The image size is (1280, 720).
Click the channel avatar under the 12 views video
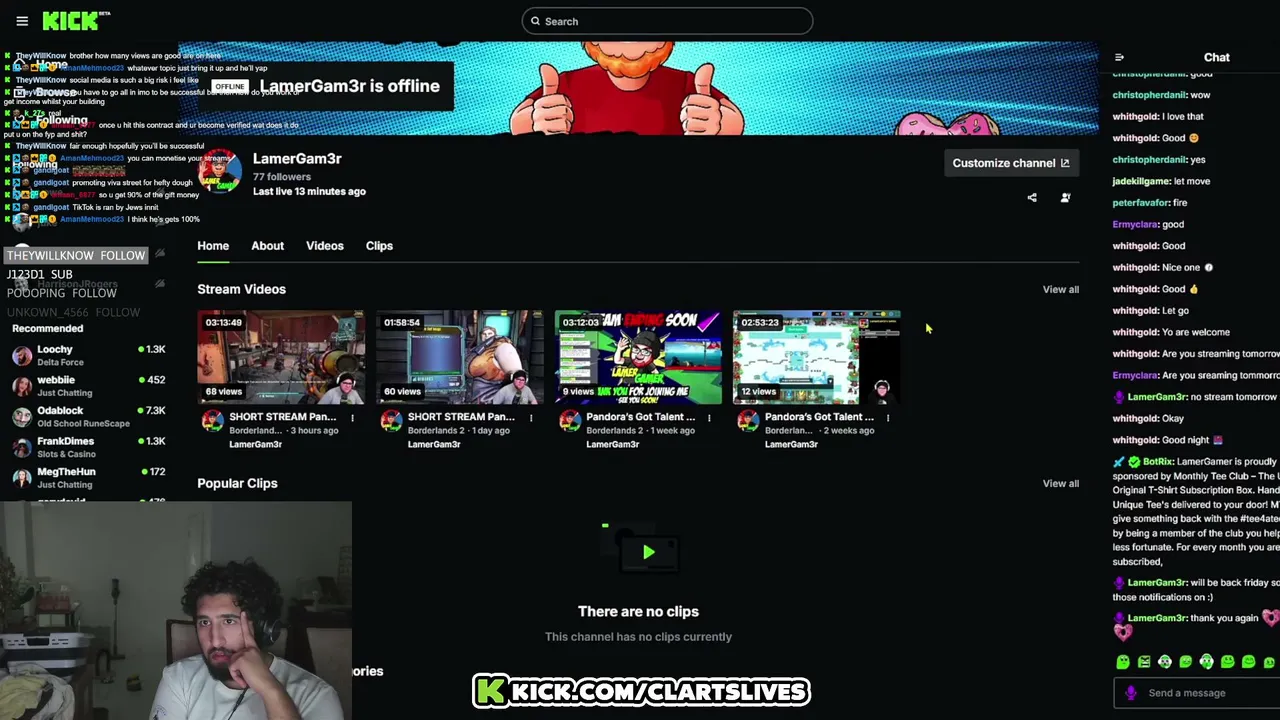point(748,421)
